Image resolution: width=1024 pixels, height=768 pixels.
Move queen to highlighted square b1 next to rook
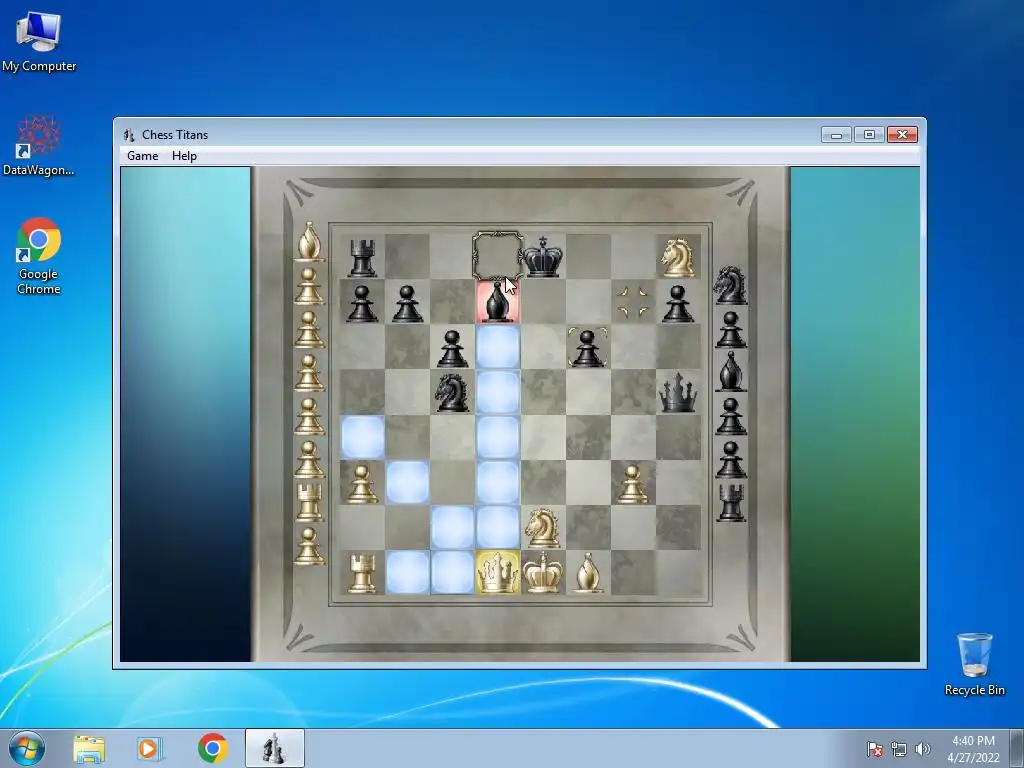[x=408, y=572]
